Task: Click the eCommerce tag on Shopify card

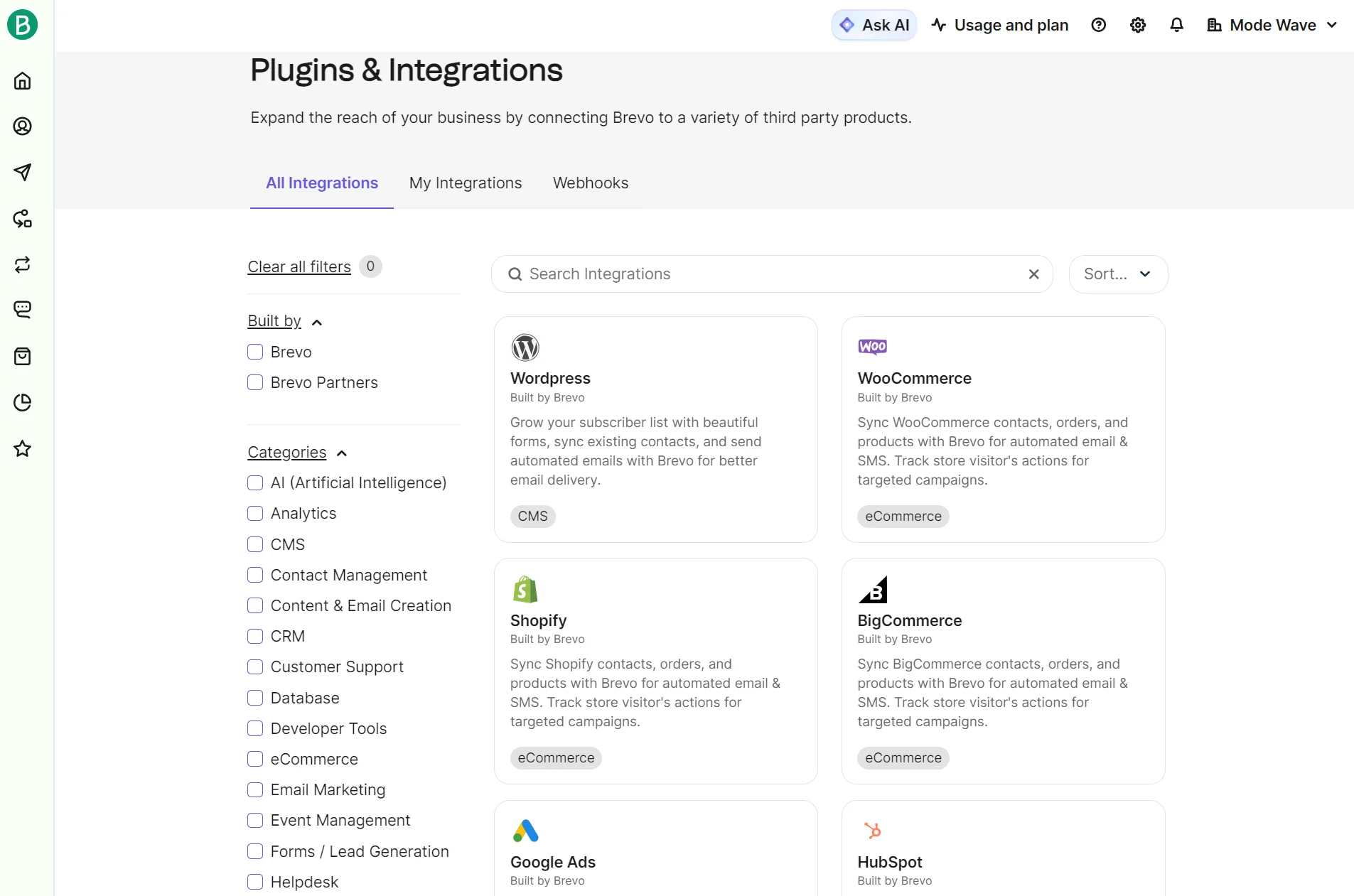Action: click(x=556, y=758)
